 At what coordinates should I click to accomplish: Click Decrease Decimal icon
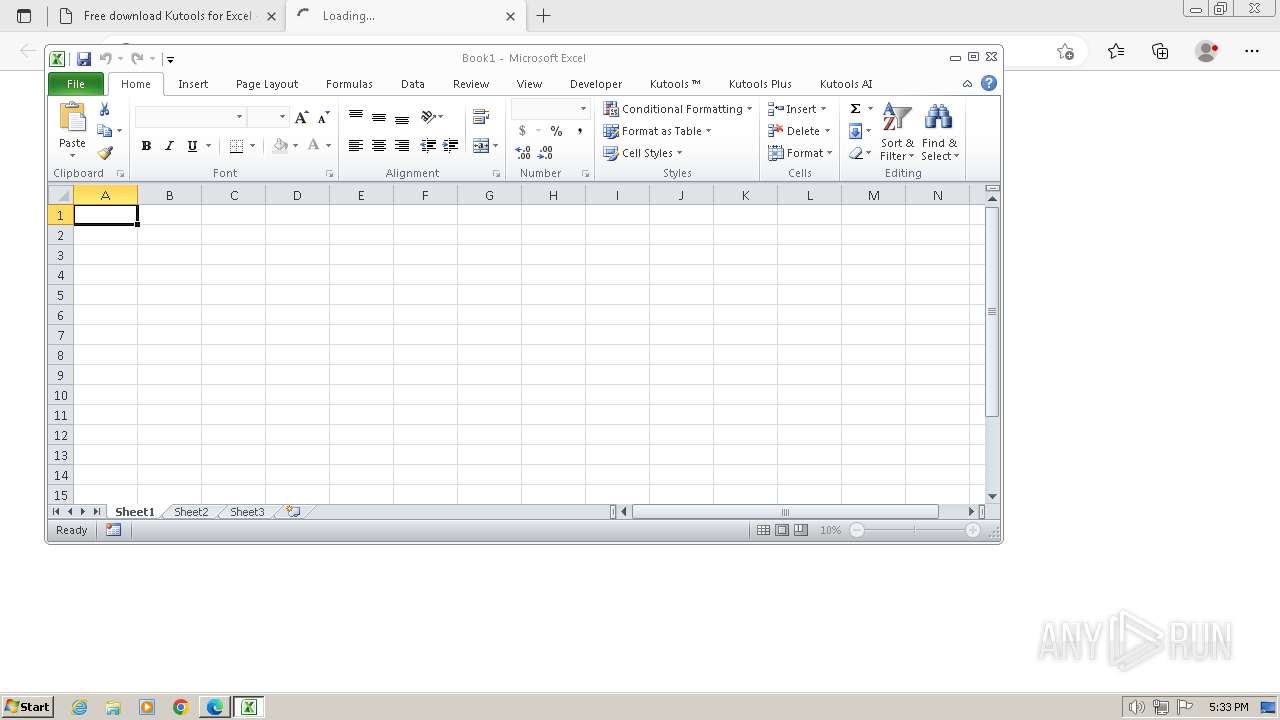coord(546,153)
